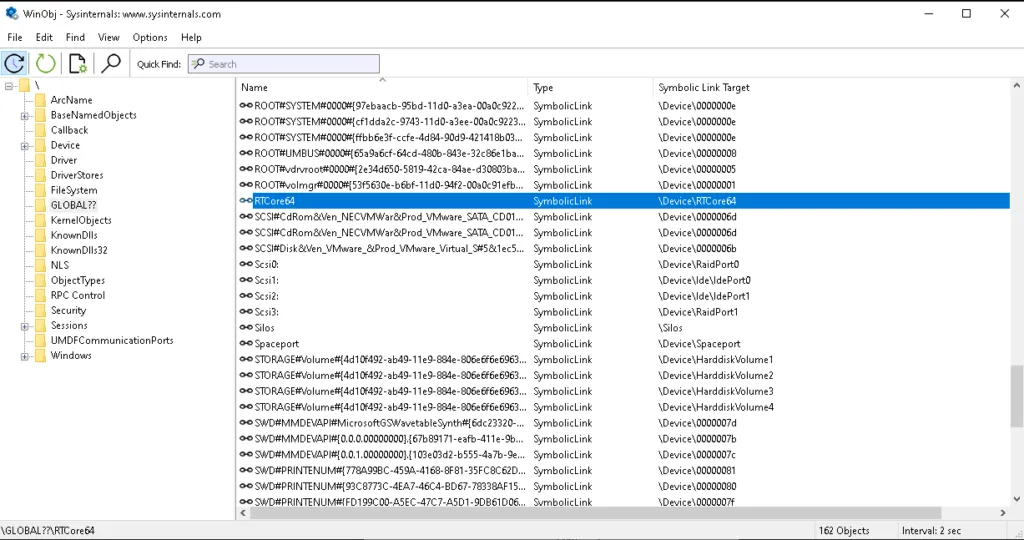Select the ROOT#volmgr#0000 row

[x=624, y=185]
